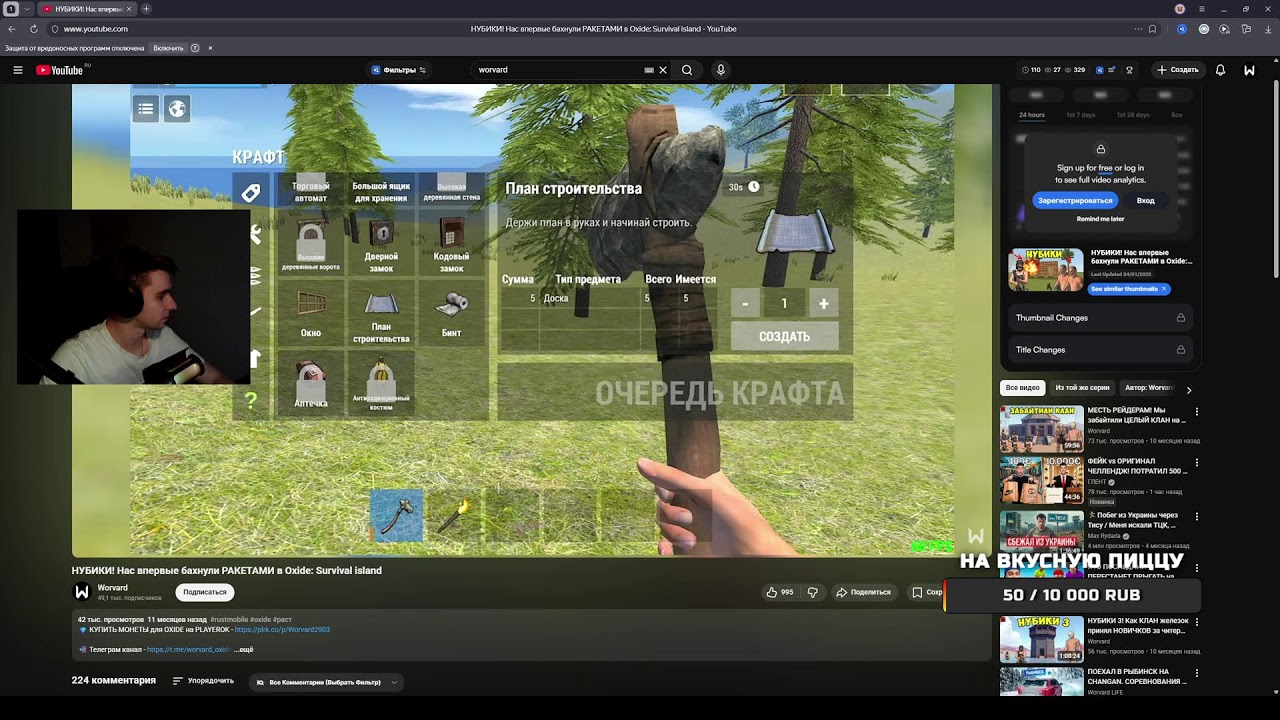Click the trophy icon in extension stats bar

(1129, 70)
